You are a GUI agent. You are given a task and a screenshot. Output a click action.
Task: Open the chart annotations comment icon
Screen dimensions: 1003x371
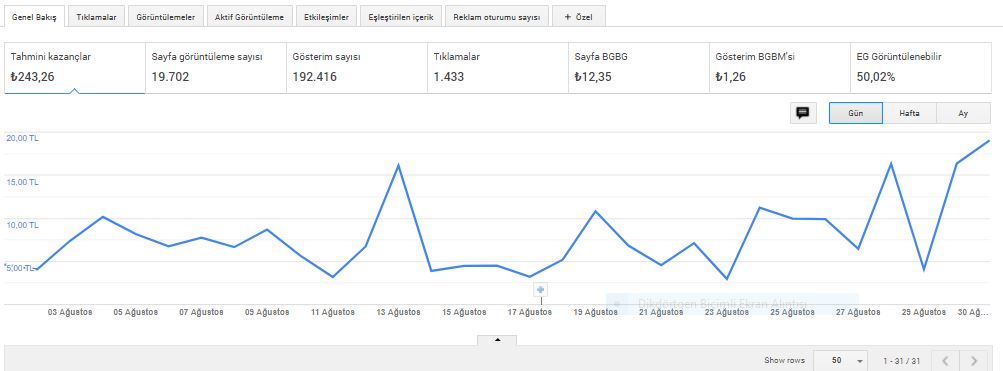tap(803, 113)
